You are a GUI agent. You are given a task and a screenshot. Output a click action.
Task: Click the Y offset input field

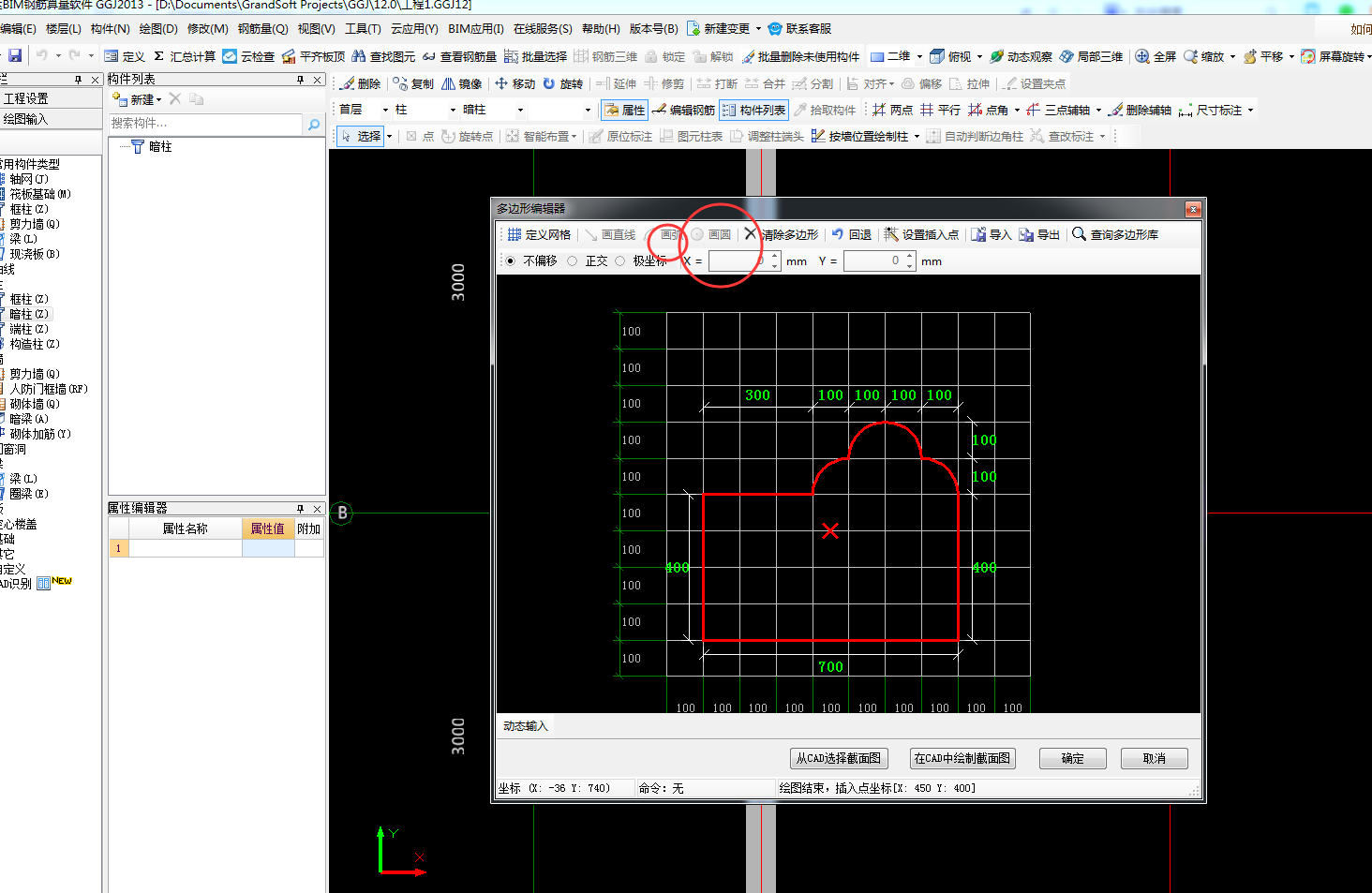point(879,261)
